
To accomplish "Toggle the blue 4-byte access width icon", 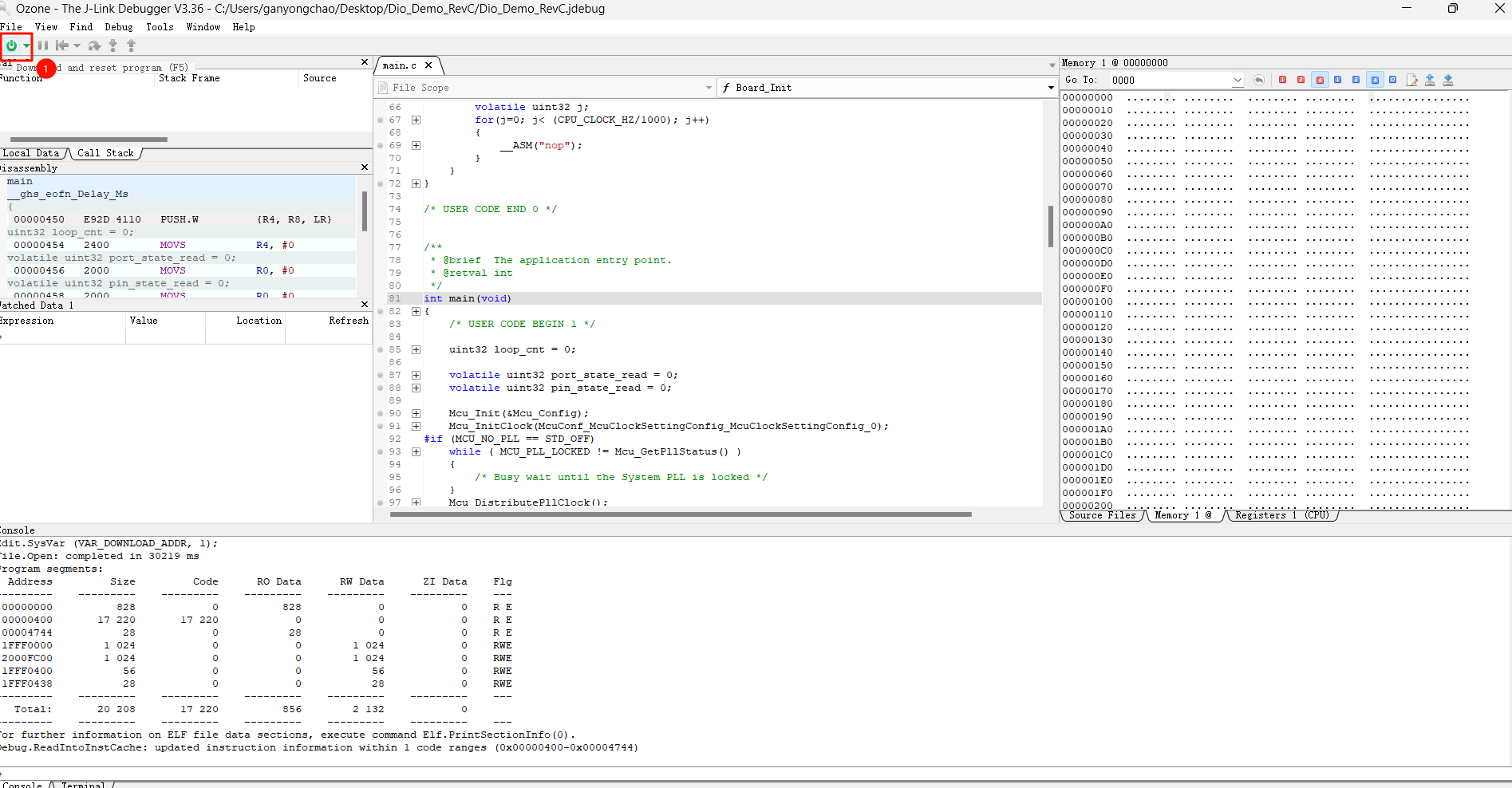I will click(x=1375, y=80).
